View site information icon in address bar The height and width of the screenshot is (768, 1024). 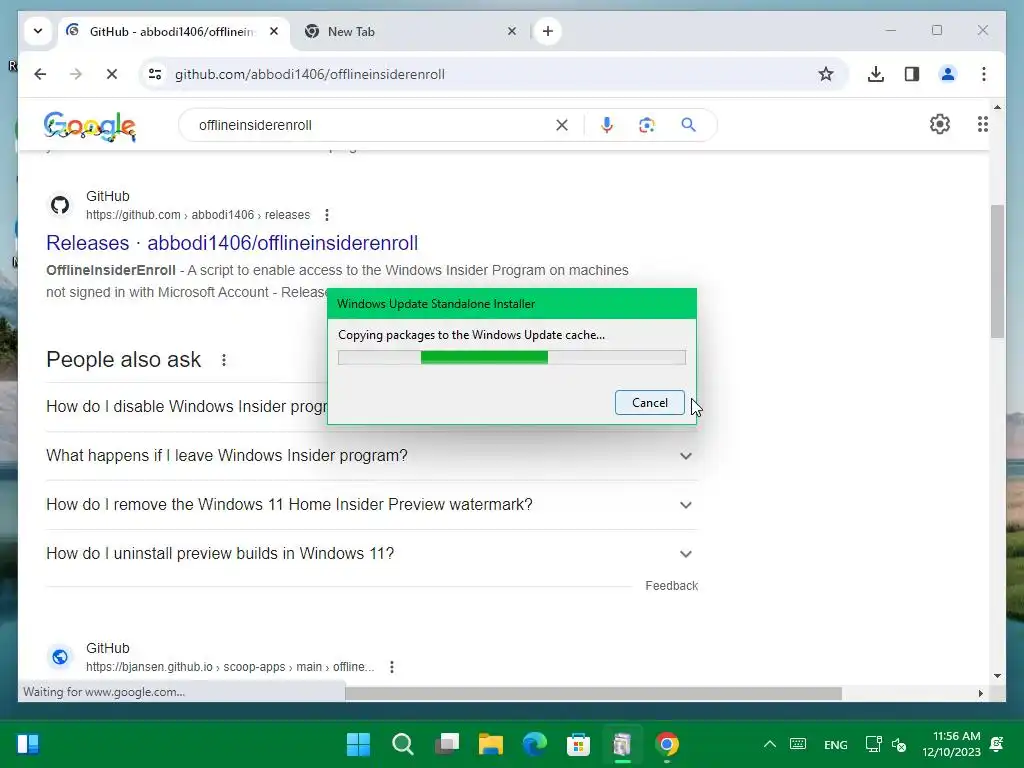[155, 74]
